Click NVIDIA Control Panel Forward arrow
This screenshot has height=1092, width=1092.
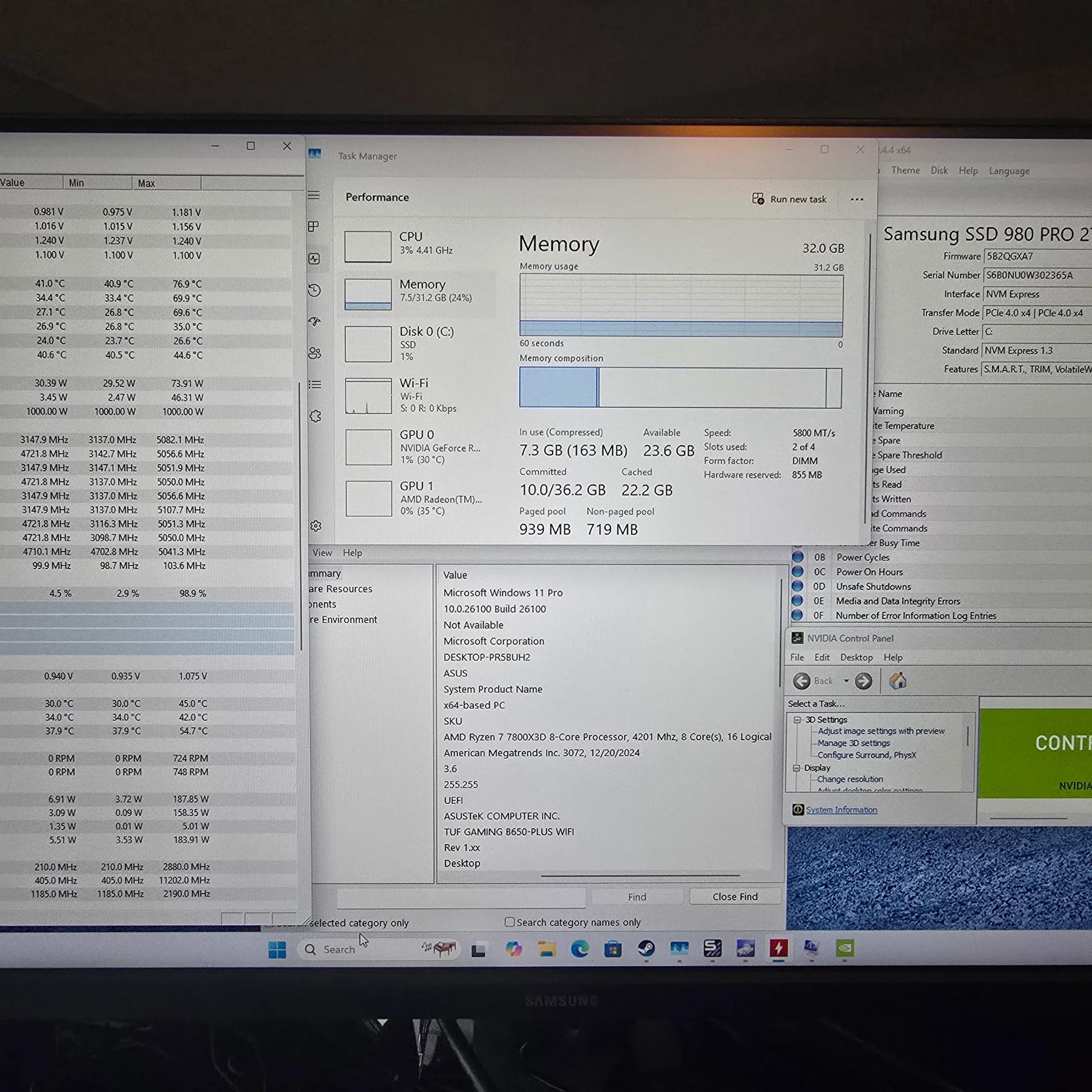click(863, 681)
